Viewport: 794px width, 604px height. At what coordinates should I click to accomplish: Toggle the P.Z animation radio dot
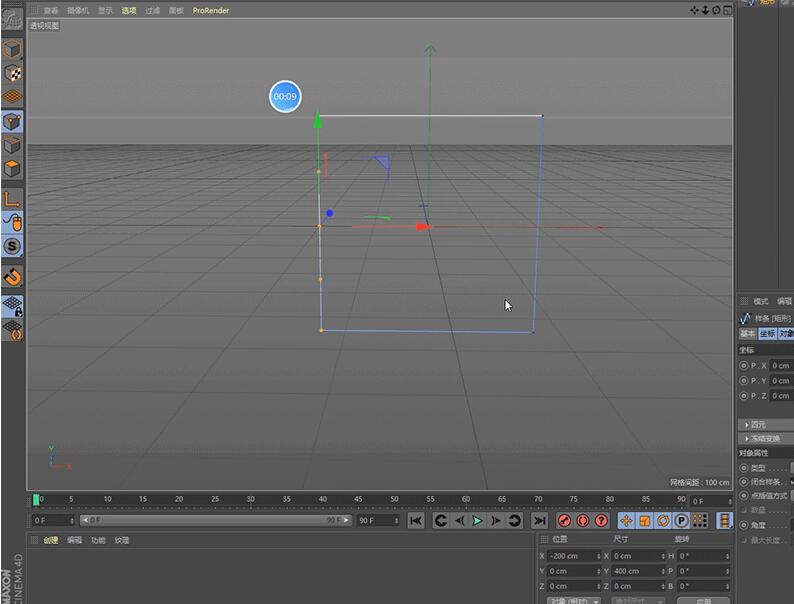click(x=743, y=395)
